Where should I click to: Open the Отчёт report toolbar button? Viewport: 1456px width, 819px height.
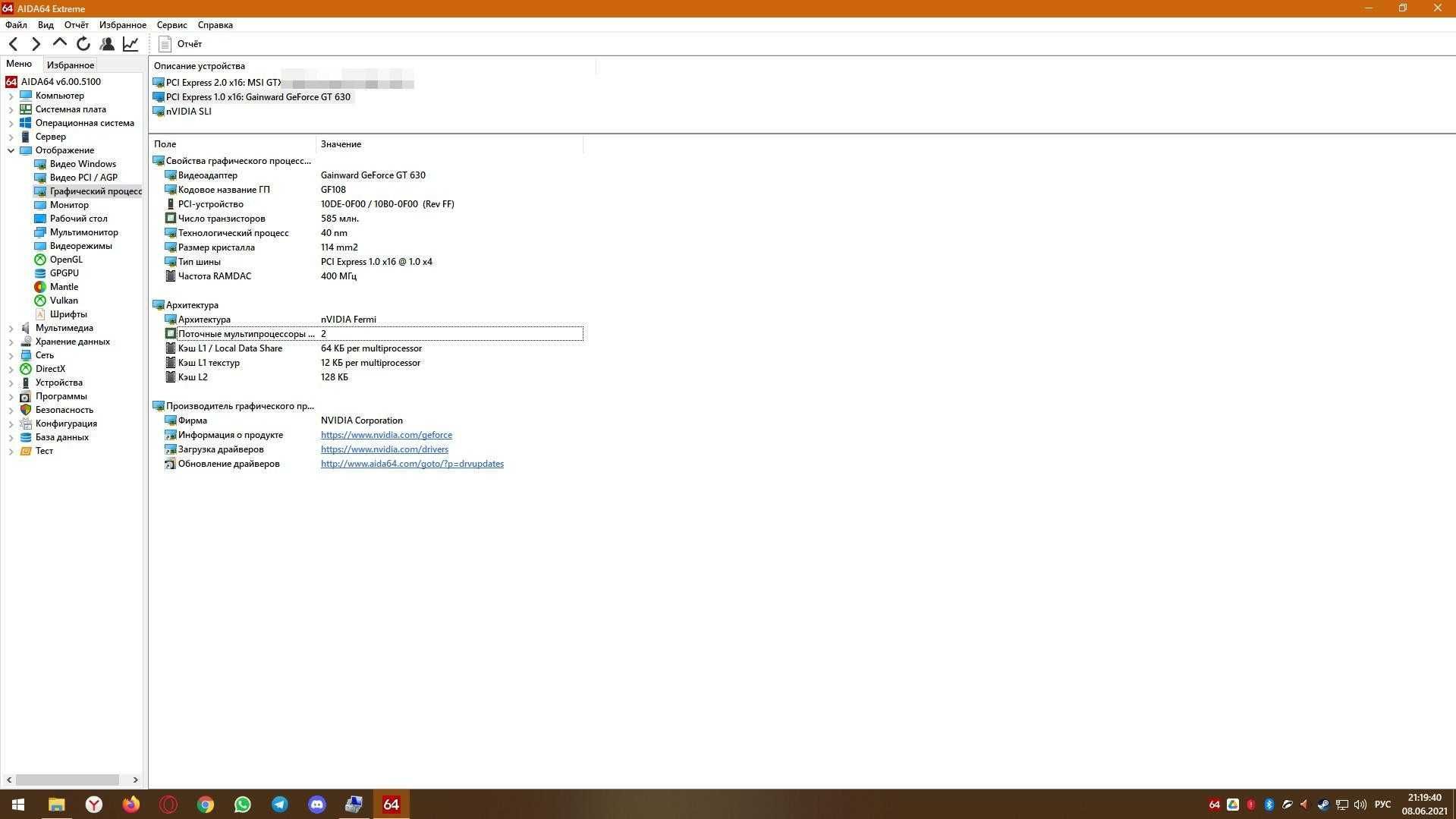tap(180, 44)
